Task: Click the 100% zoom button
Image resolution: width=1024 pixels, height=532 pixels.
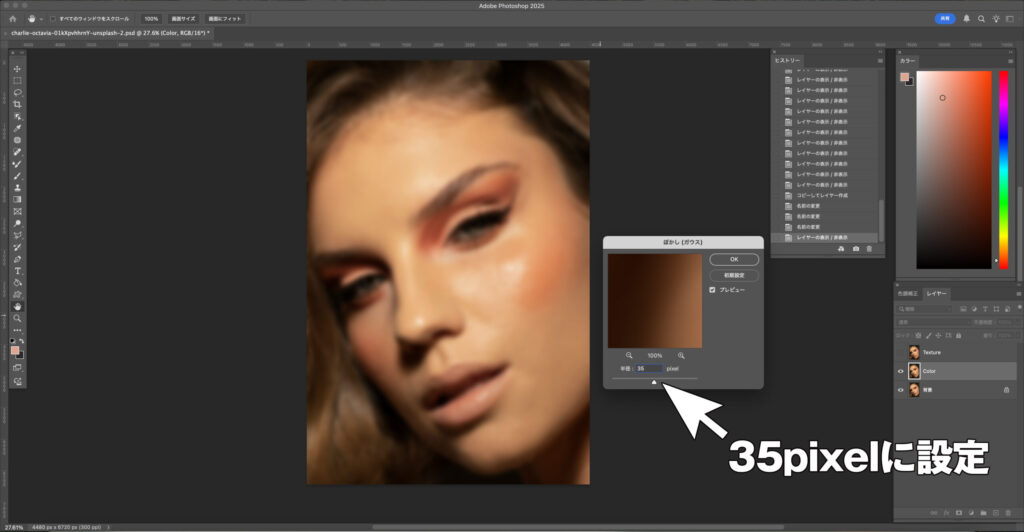Action: tap(151, 19)
